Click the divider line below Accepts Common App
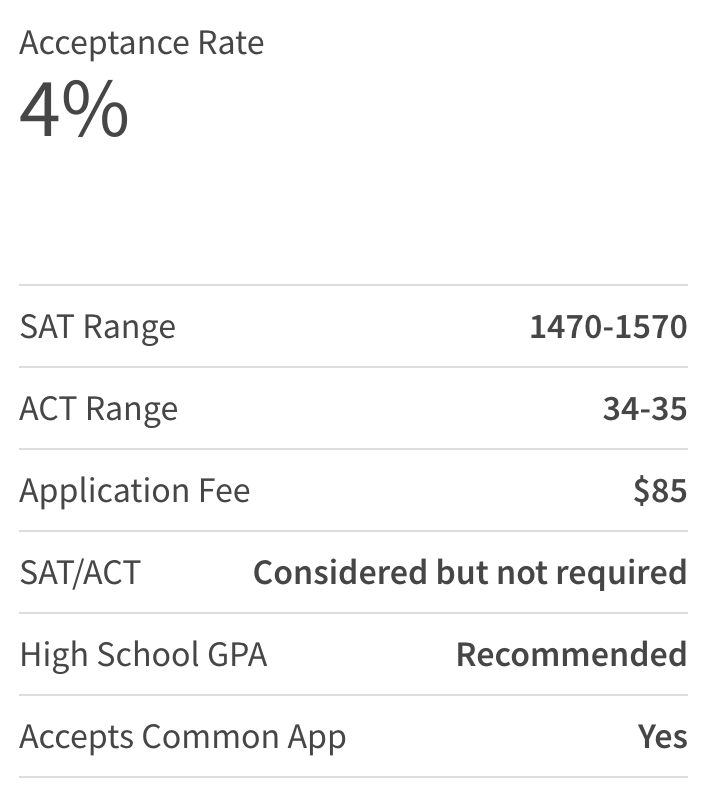The height and width of the screenshot is (802, 724). [353, 777]
